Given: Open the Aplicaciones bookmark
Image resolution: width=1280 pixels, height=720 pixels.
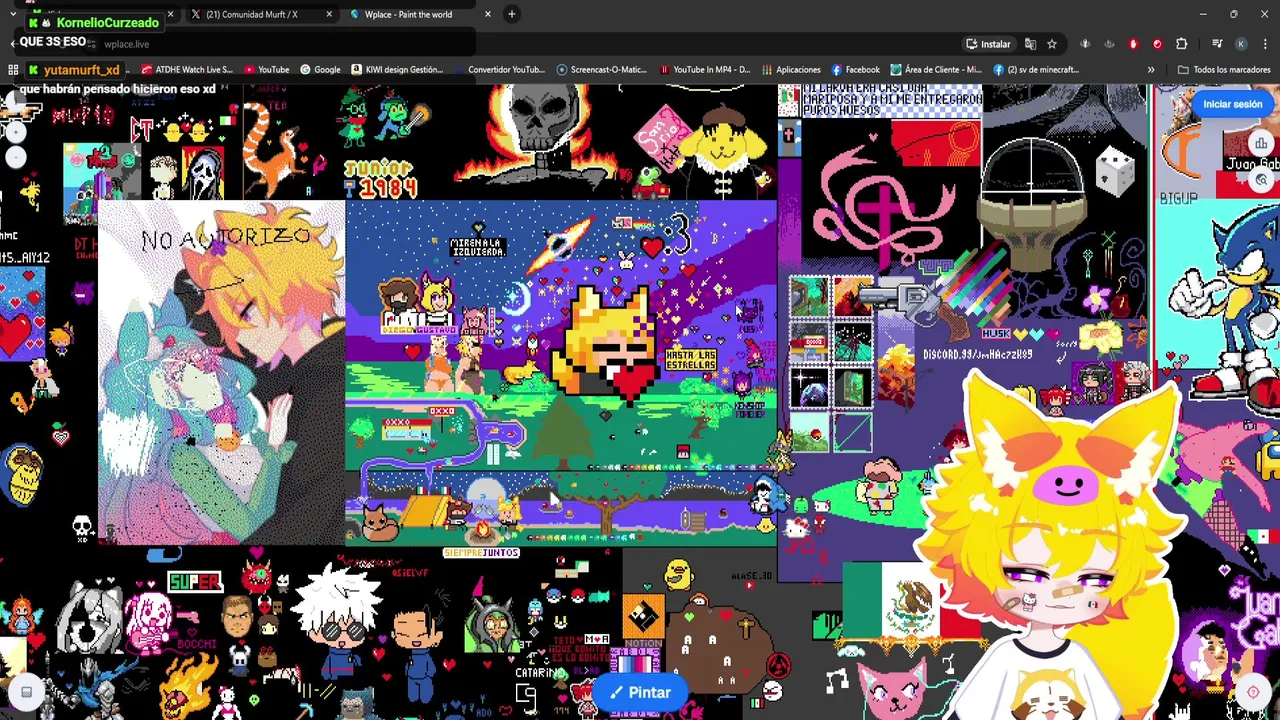Looking at the screenshot, I should click(790, 70).
